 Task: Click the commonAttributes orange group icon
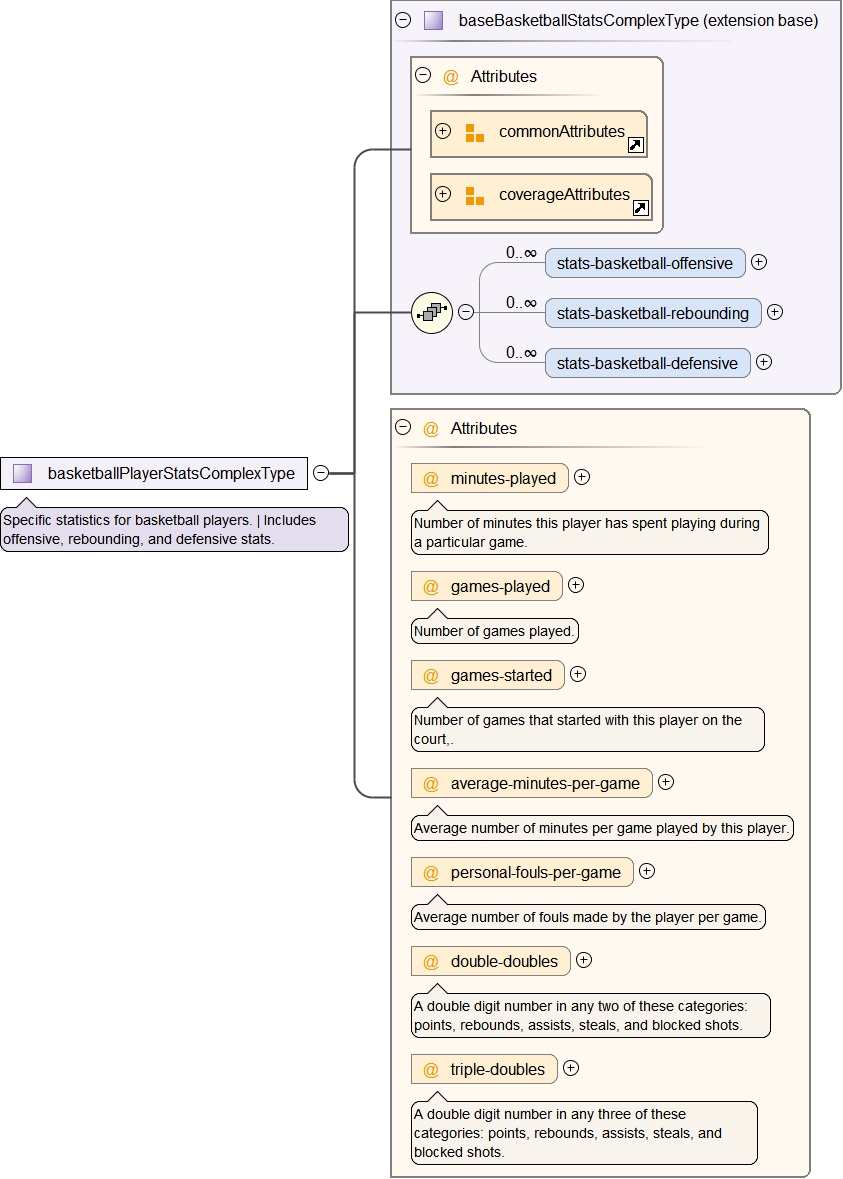coord(474,132)
